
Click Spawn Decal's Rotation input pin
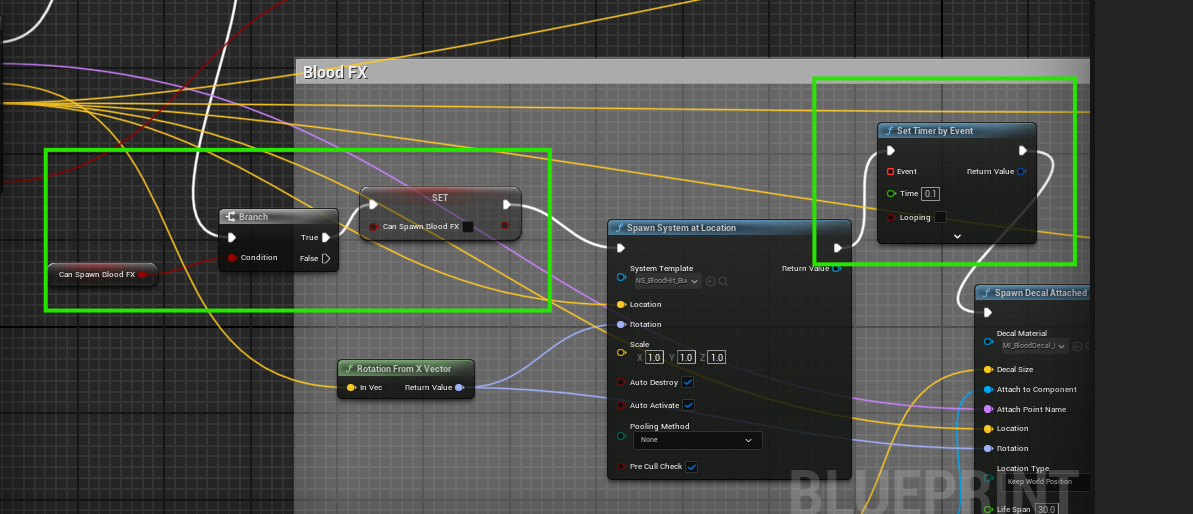tap(988, 449)
